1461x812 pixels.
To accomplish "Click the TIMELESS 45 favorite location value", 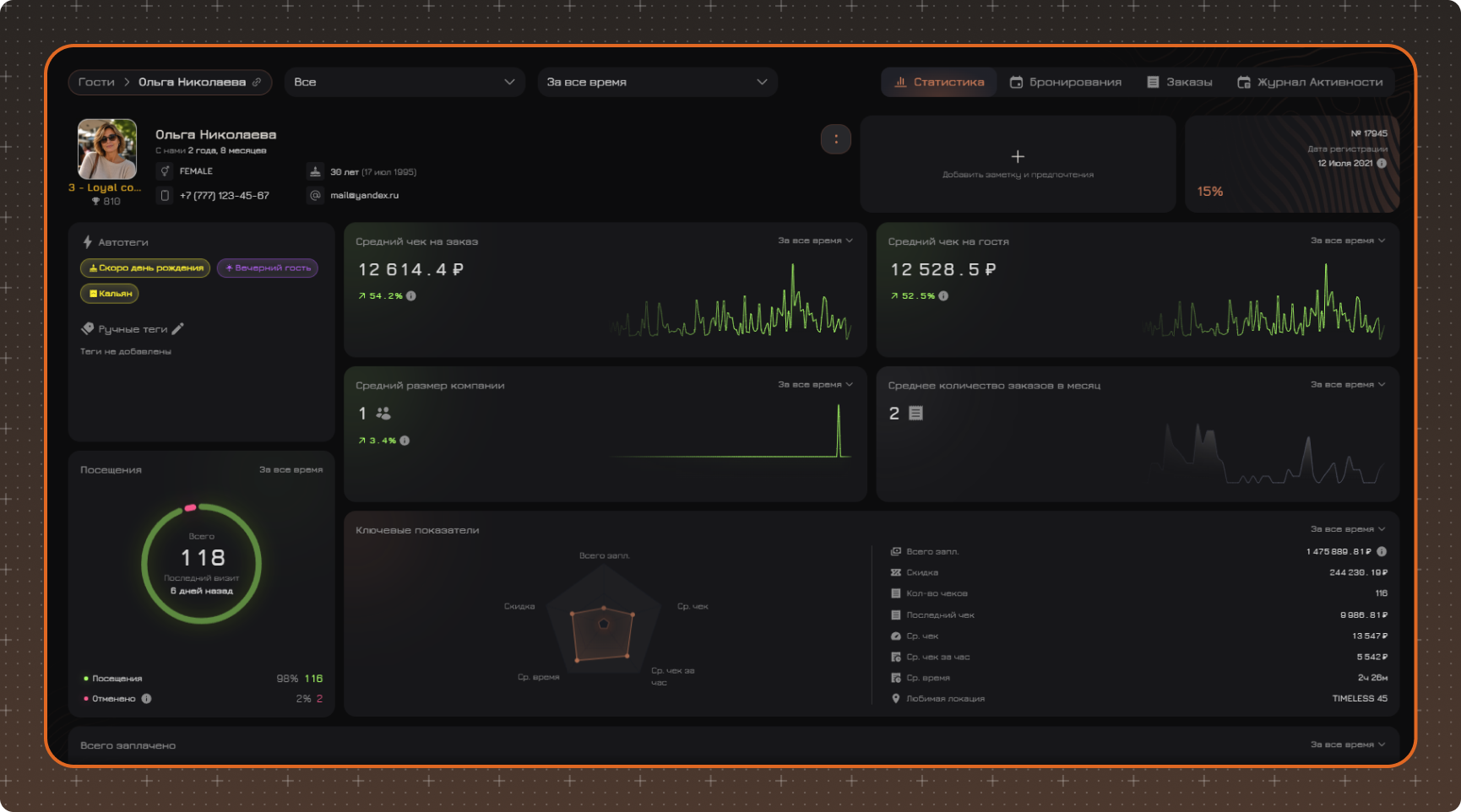I will [x=1360, y=699].
